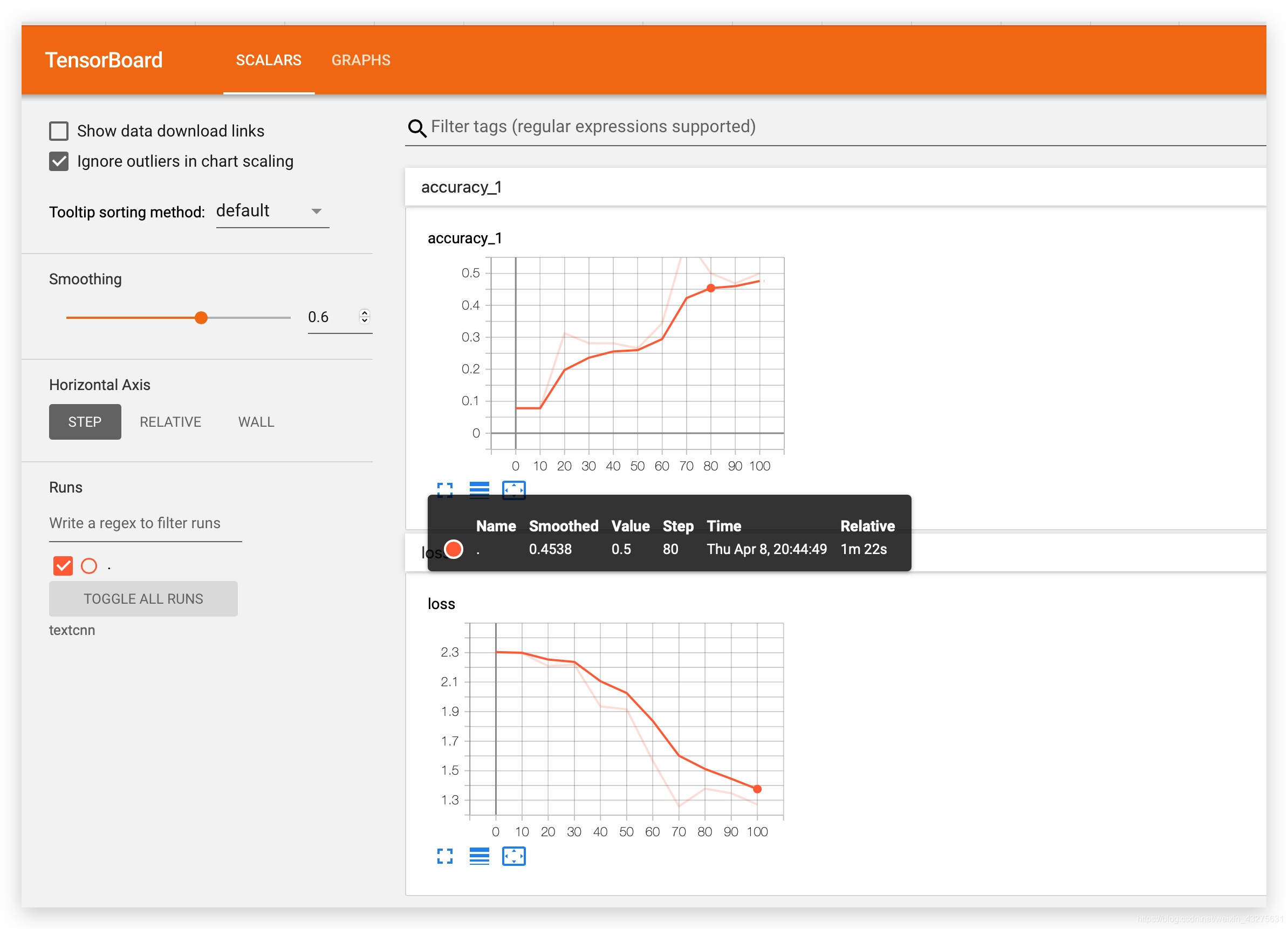Switch to the GRAPHS tab

361,60
